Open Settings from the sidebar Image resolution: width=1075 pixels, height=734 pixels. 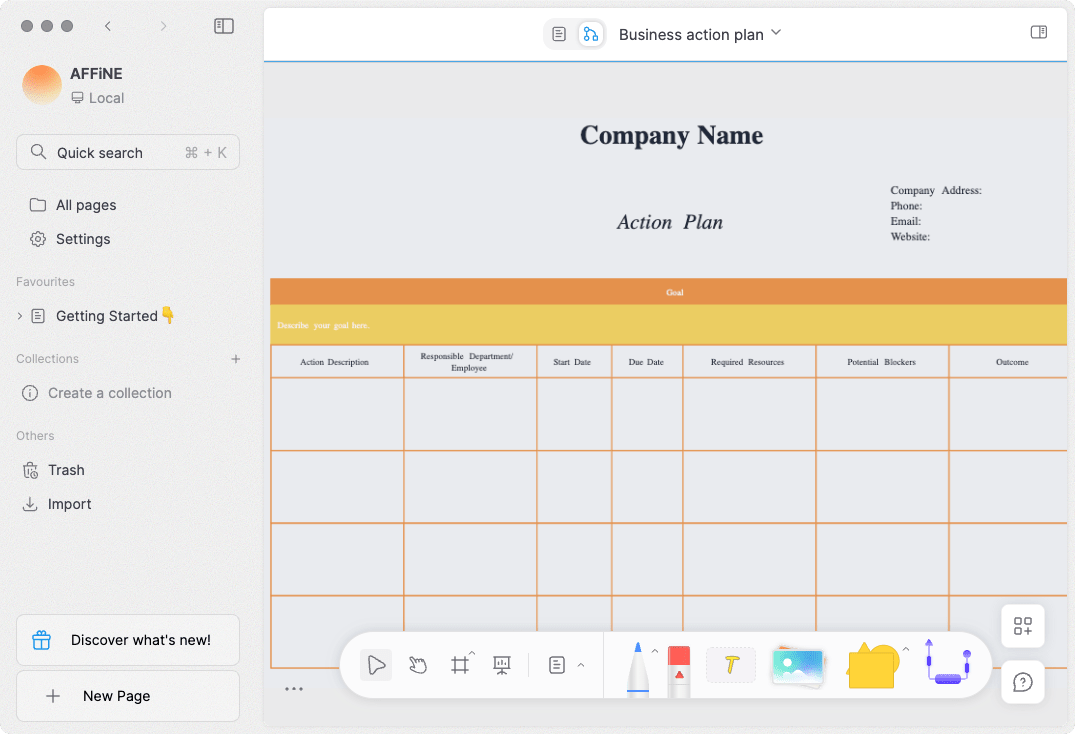[82, 239]
